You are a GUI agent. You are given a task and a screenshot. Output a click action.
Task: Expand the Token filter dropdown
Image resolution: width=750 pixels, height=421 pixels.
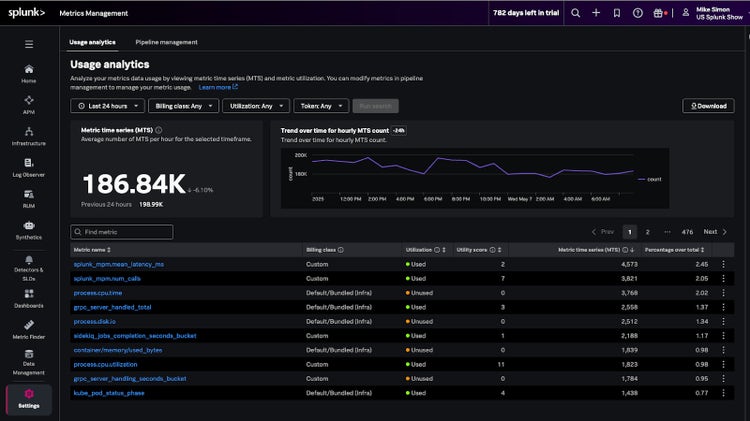[321, 106]
